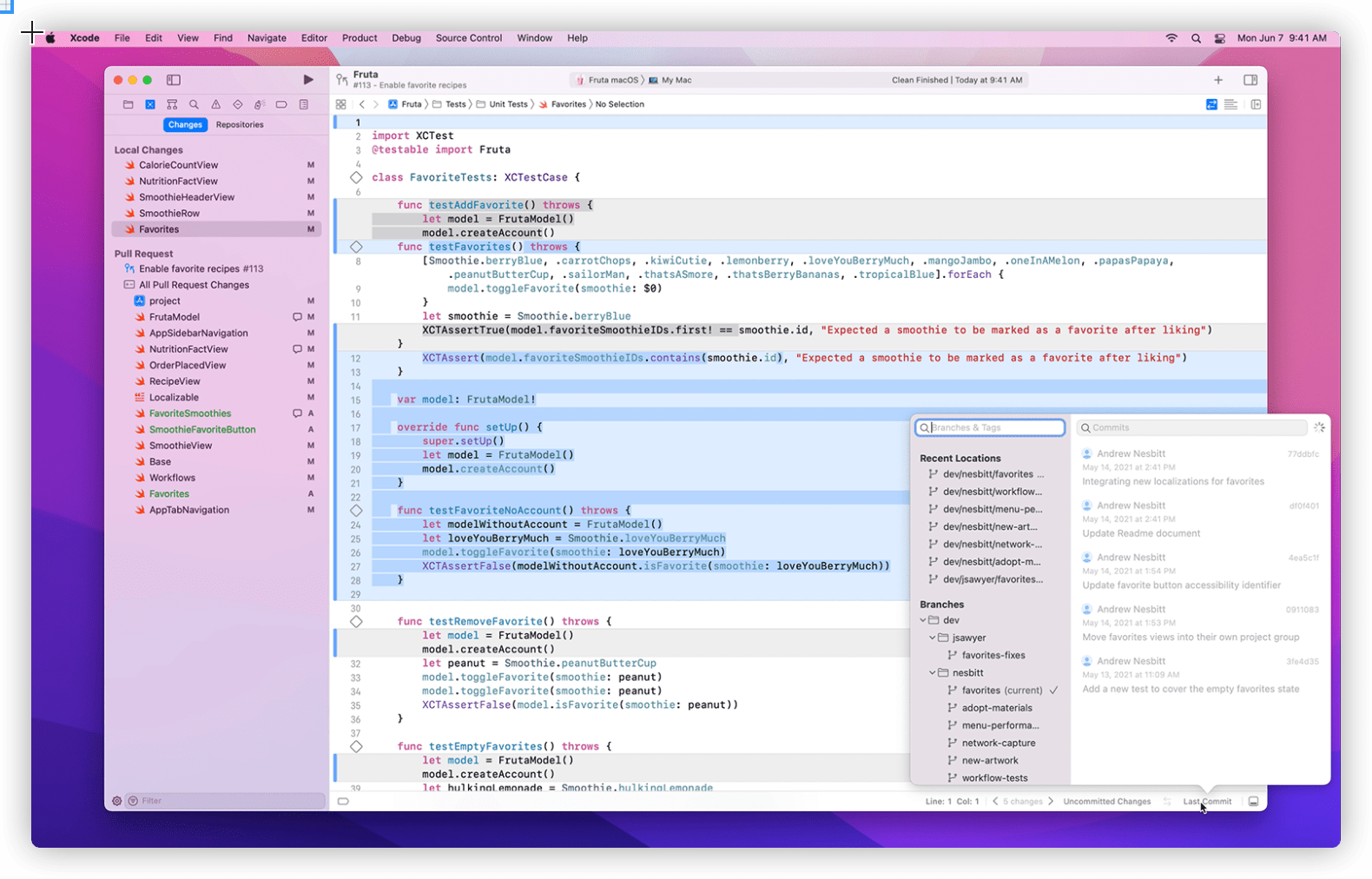1372x879 pixels.
Task: Toggle the inspector panel visibility
Action: coord(1250,80)
